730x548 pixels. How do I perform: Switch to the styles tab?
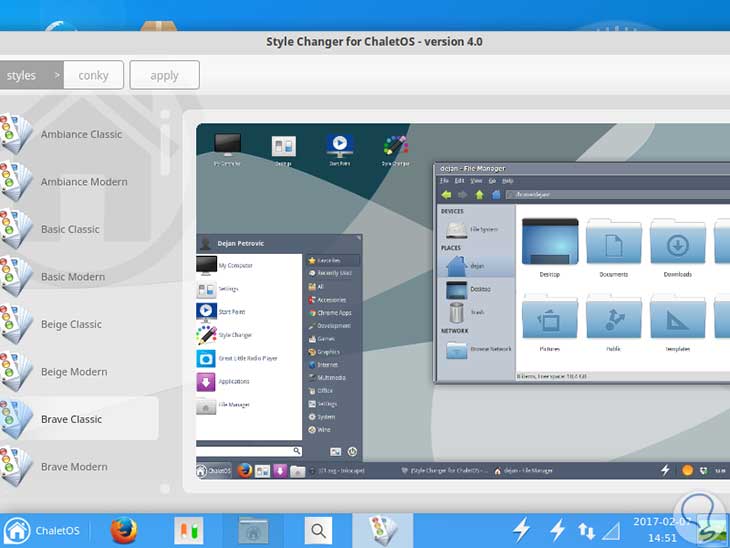pos(31,75)
